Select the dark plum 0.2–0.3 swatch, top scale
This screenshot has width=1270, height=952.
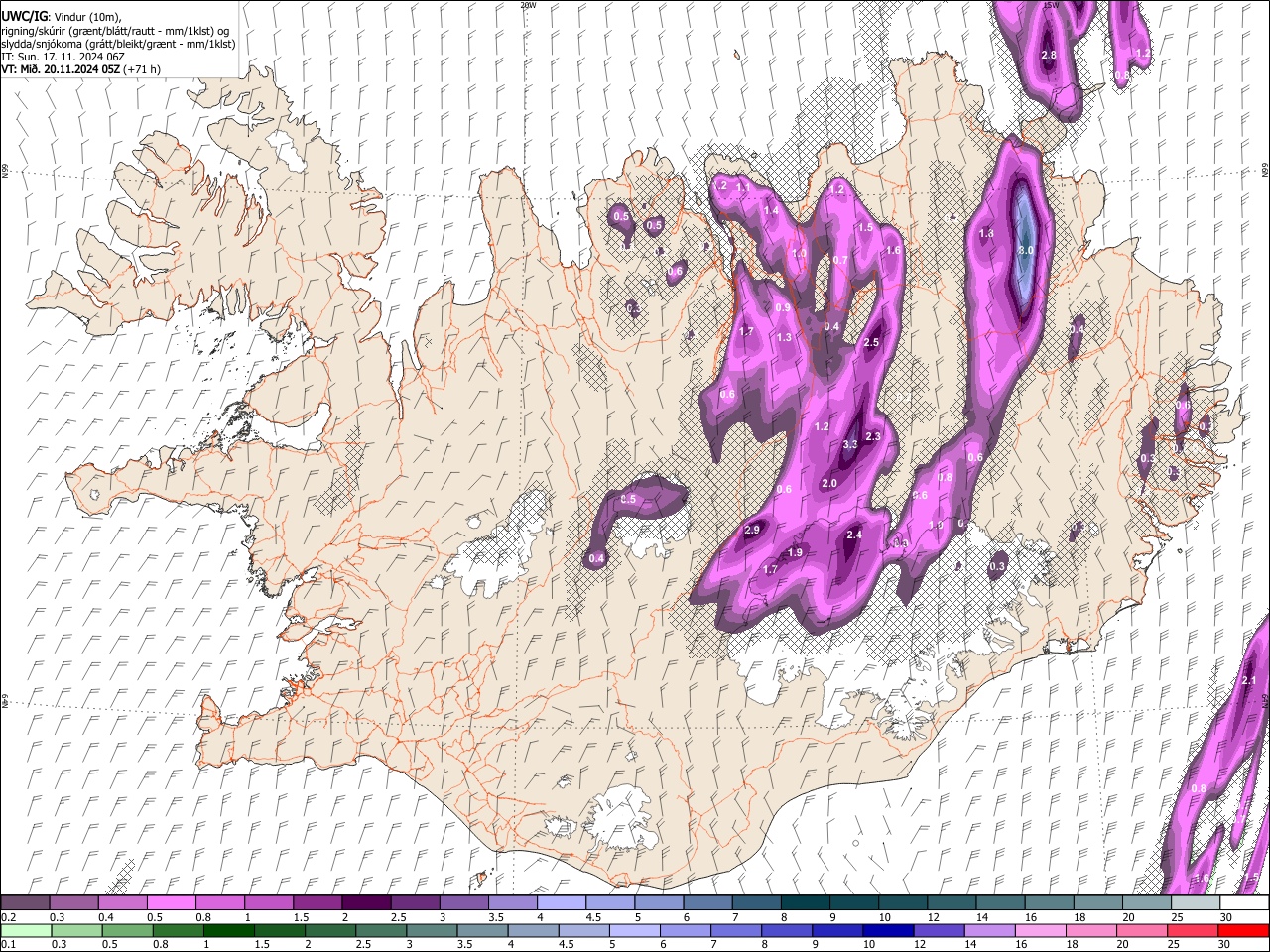click(x=25, y=903)
